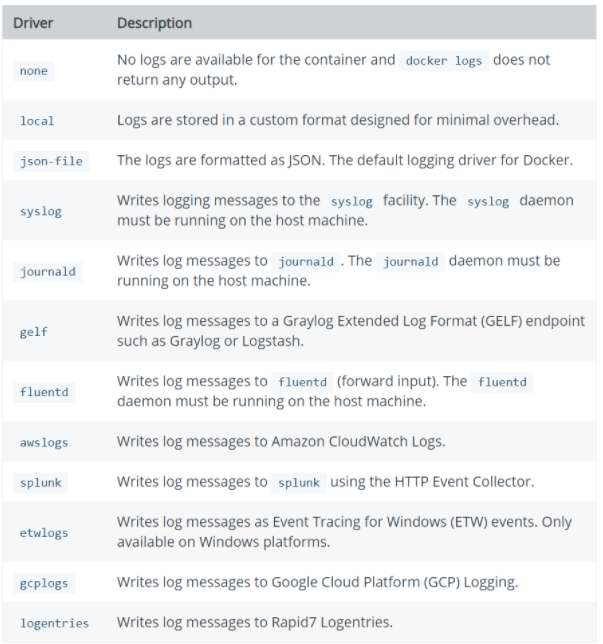Click the inline splunk code in its description
The image size is (603, 644).
[300, 482]
